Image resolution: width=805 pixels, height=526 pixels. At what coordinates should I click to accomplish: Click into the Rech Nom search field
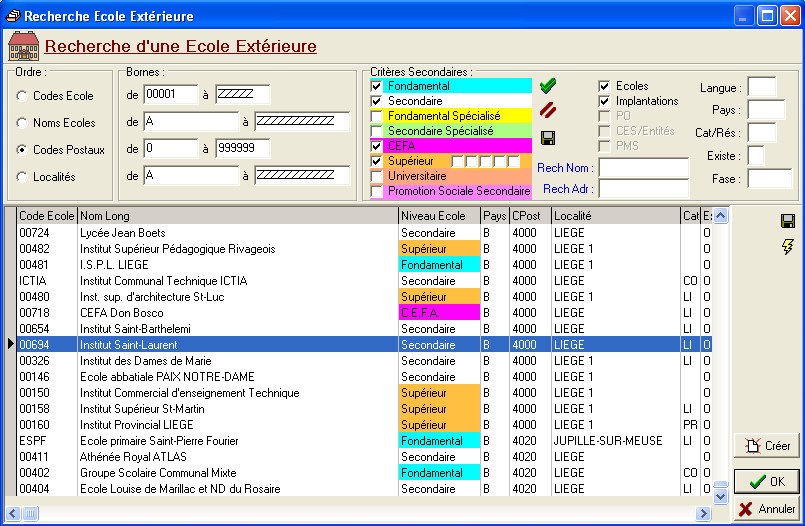tap(643, 168)
